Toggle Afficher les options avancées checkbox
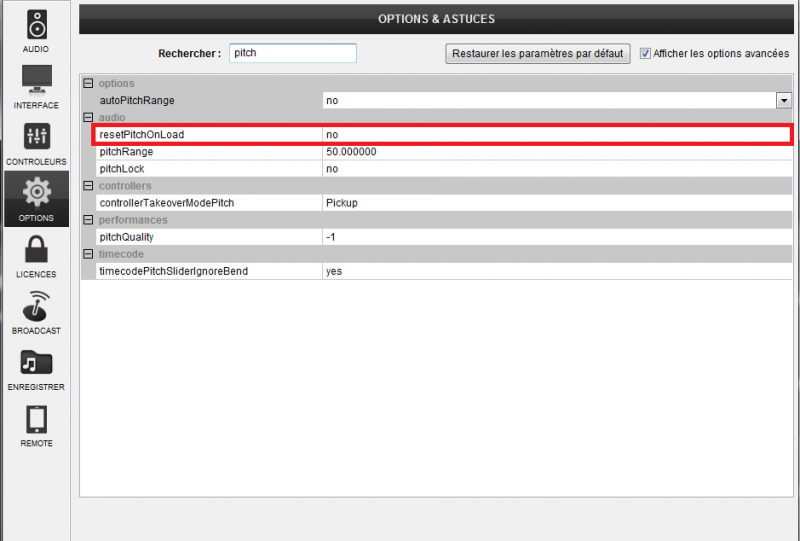The width and height of the screenshot is (800, 541). (x=645, y=53)
